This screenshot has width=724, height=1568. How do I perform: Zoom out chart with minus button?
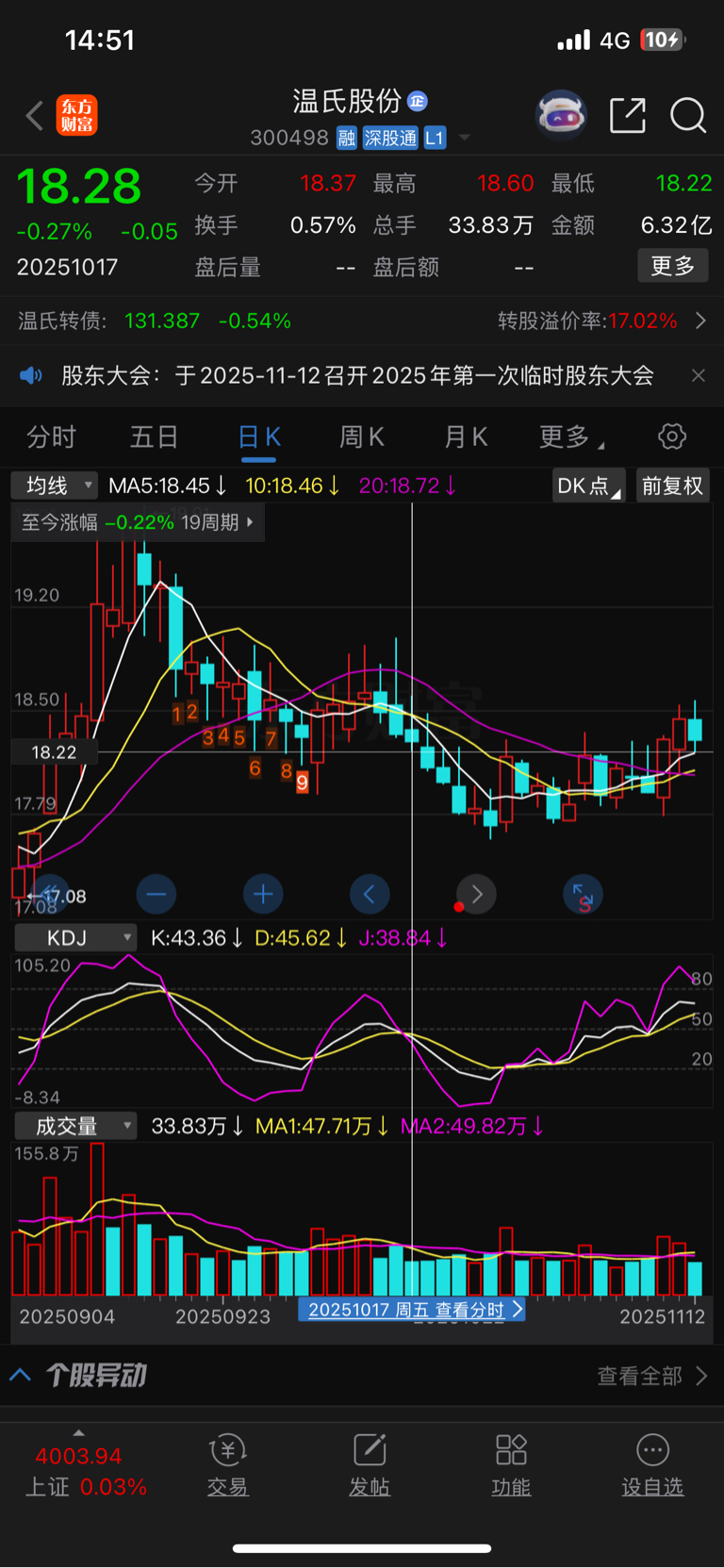(x=156, y=894)
